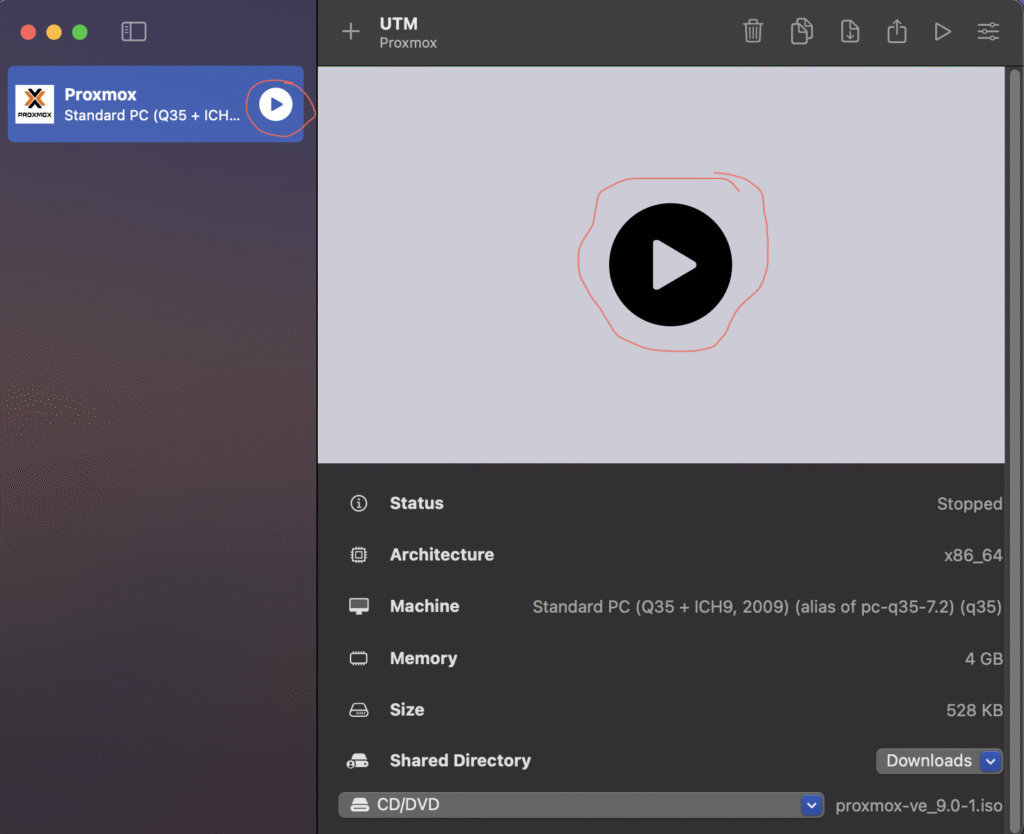Run the VM from the toolbar play icon
This screenshot has height=834, width=1024.
(942, 32)
